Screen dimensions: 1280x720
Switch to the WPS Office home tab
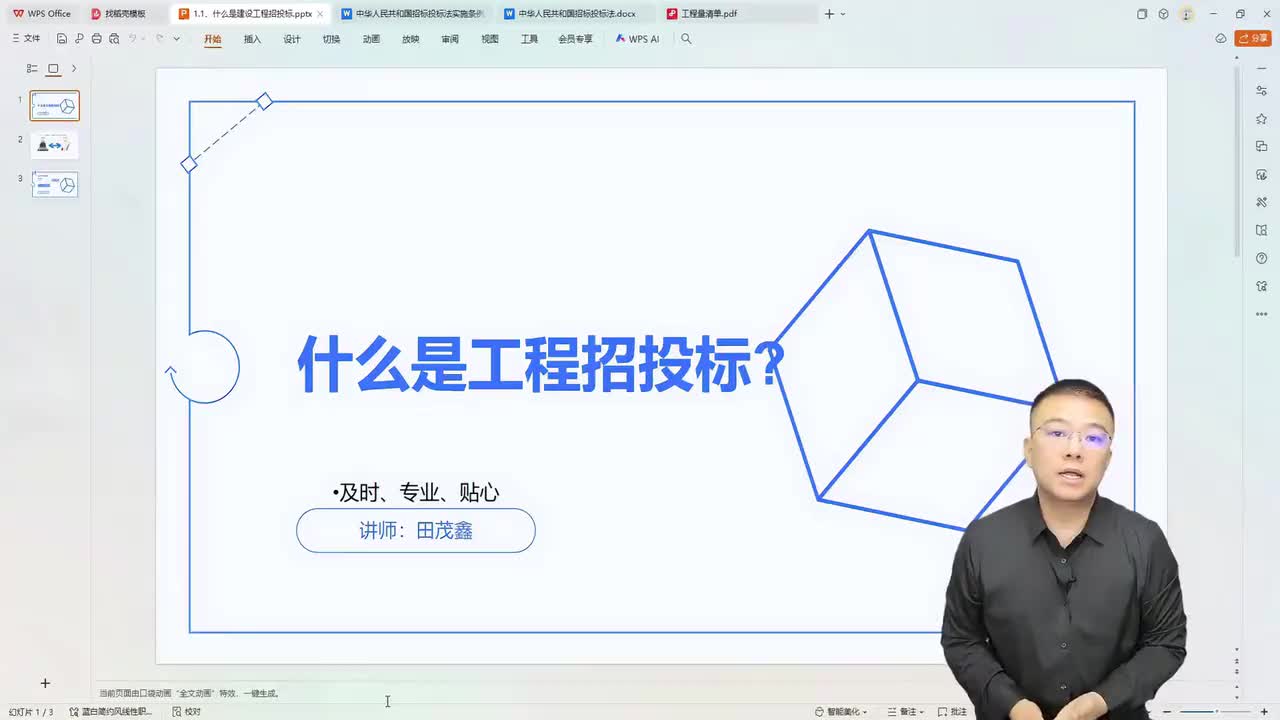[x=42, y=14]
